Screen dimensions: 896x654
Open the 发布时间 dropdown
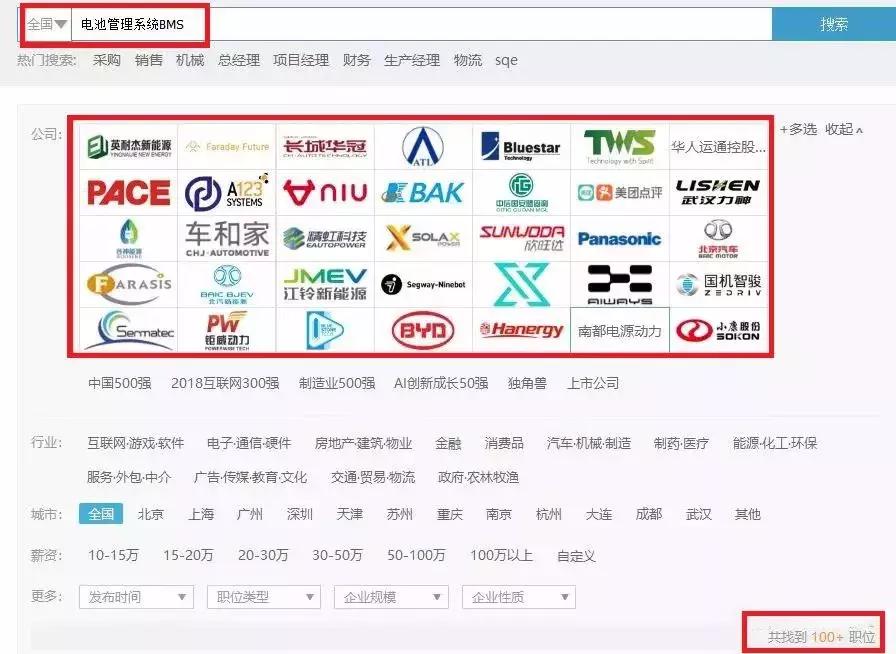coord(135,597)
